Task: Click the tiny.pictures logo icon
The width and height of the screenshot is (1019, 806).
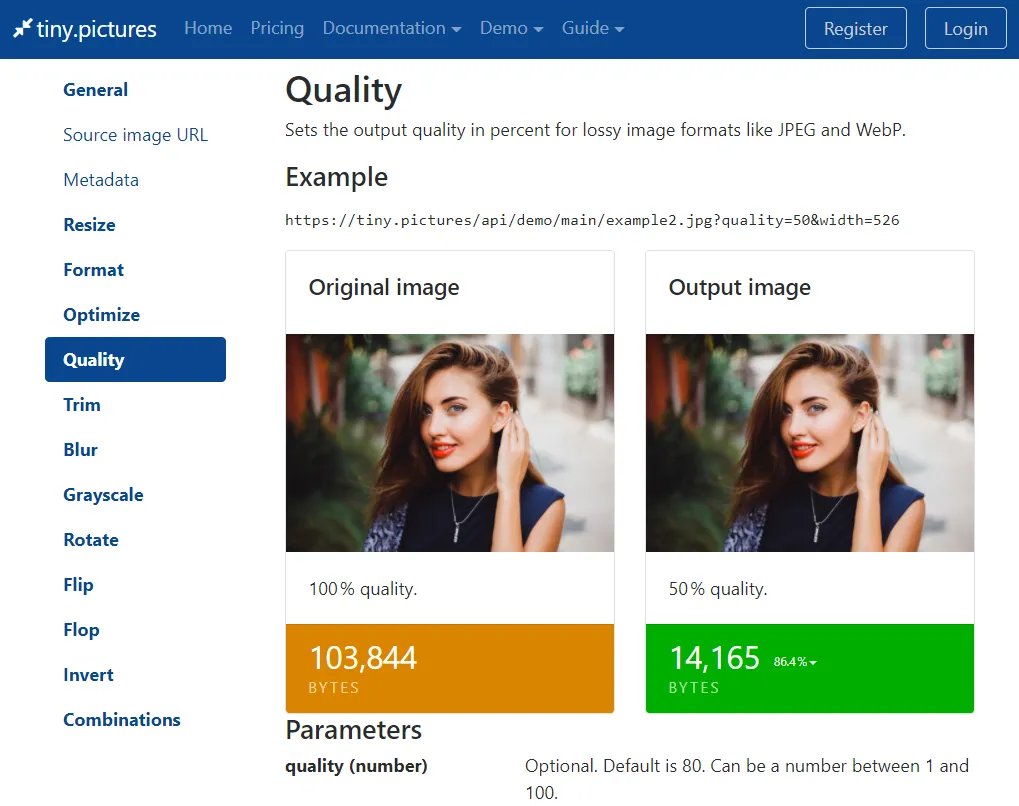Action: click(x=24, y=28)
